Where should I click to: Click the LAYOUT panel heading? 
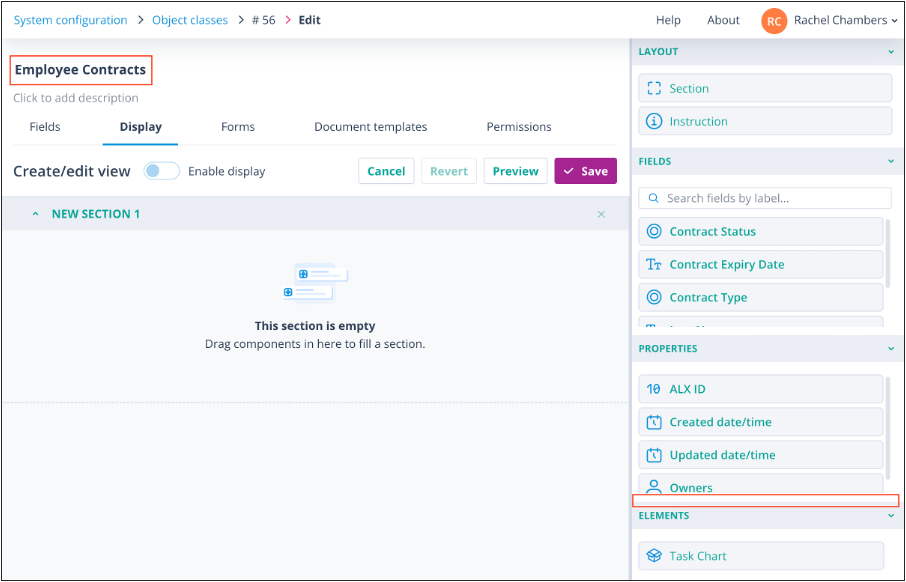pyautogui.click(x=658, y=51)
